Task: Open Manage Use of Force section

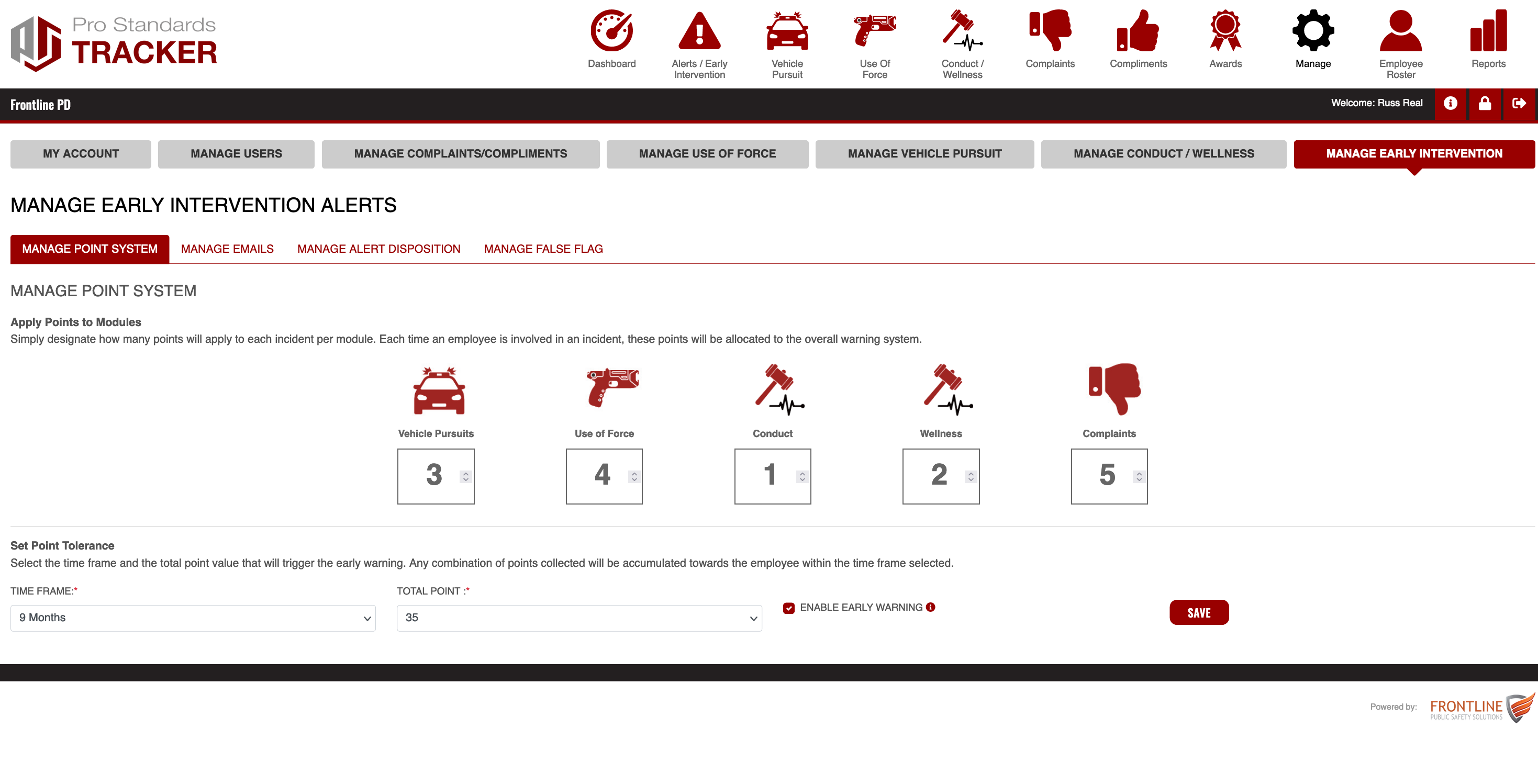Action: click(x=708, y=154)
